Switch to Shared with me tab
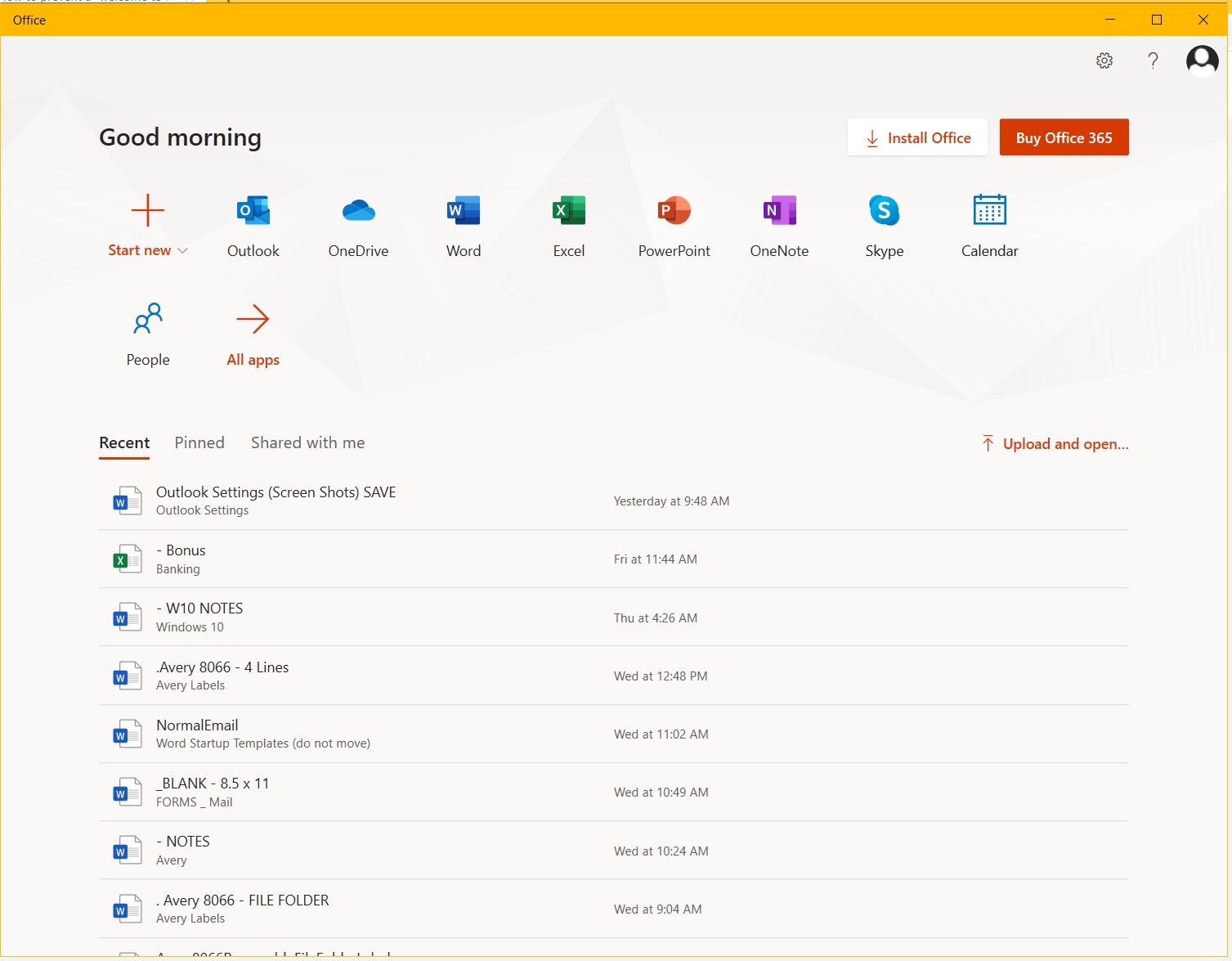 coord(308,442)
